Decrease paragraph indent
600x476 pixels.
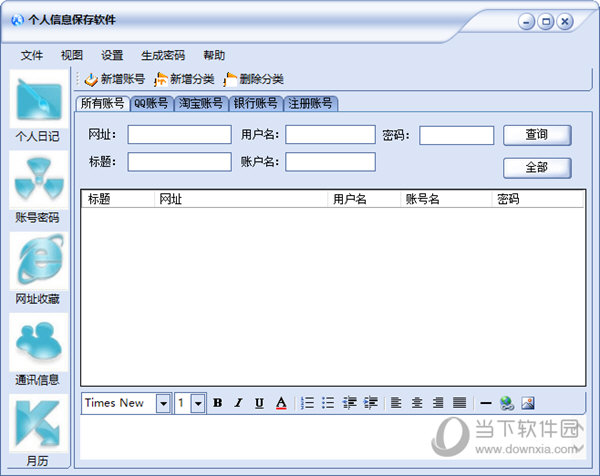point(349,403)
